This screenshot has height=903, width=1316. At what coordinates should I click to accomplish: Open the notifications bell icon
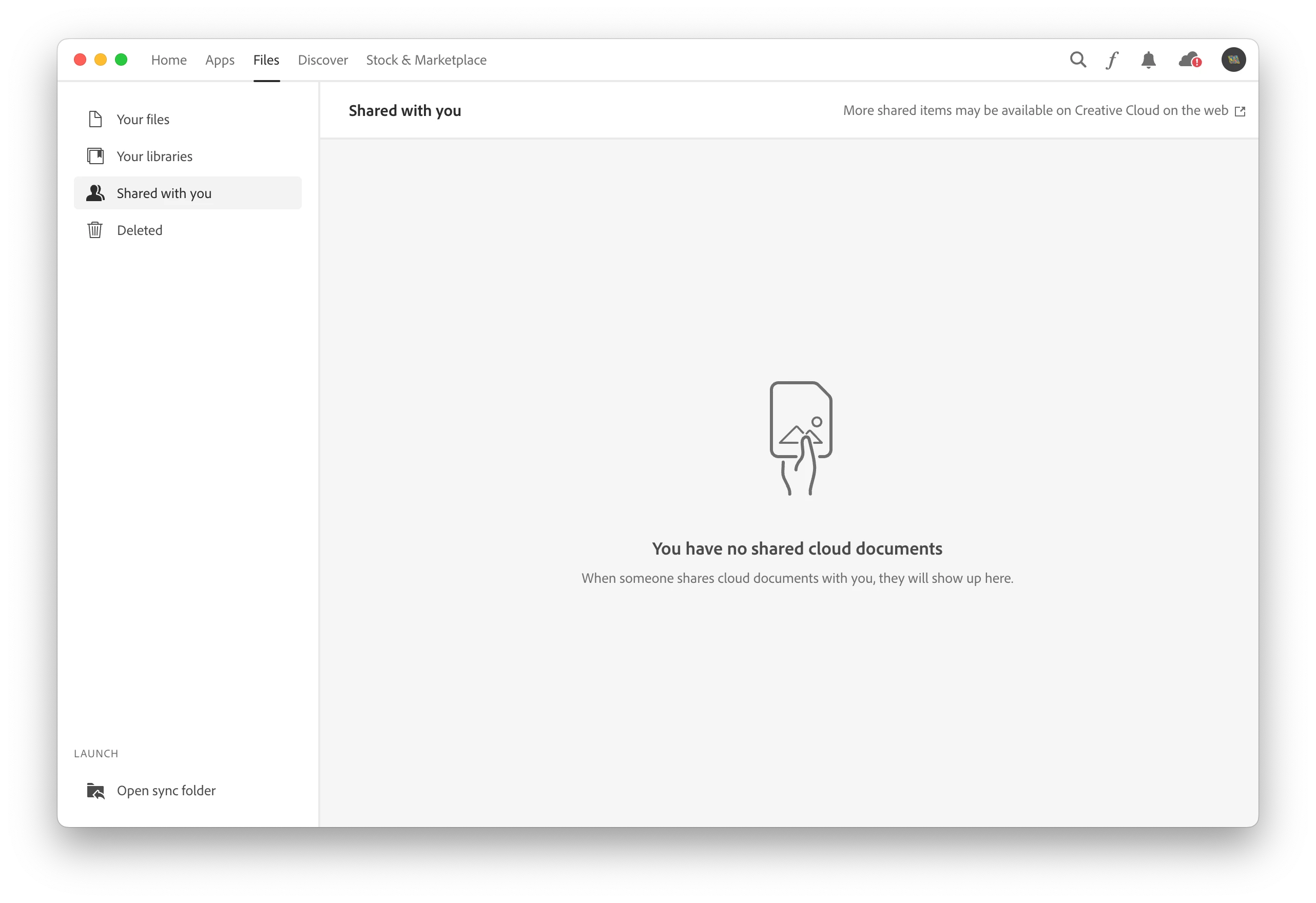coord(1148,60)
